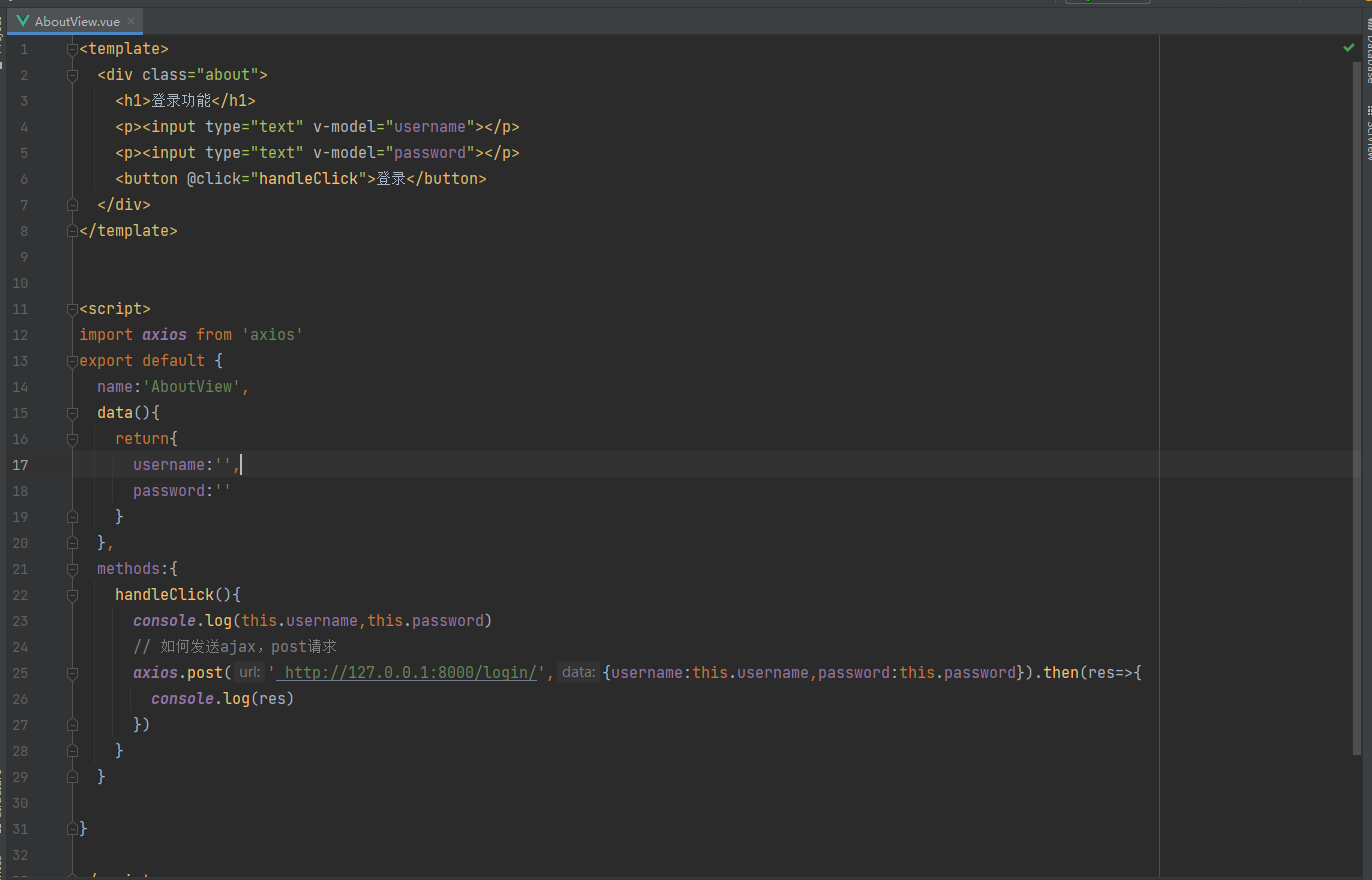Collapse the div class about block
Screen dimensions: 1372x880
pos(72,75)
